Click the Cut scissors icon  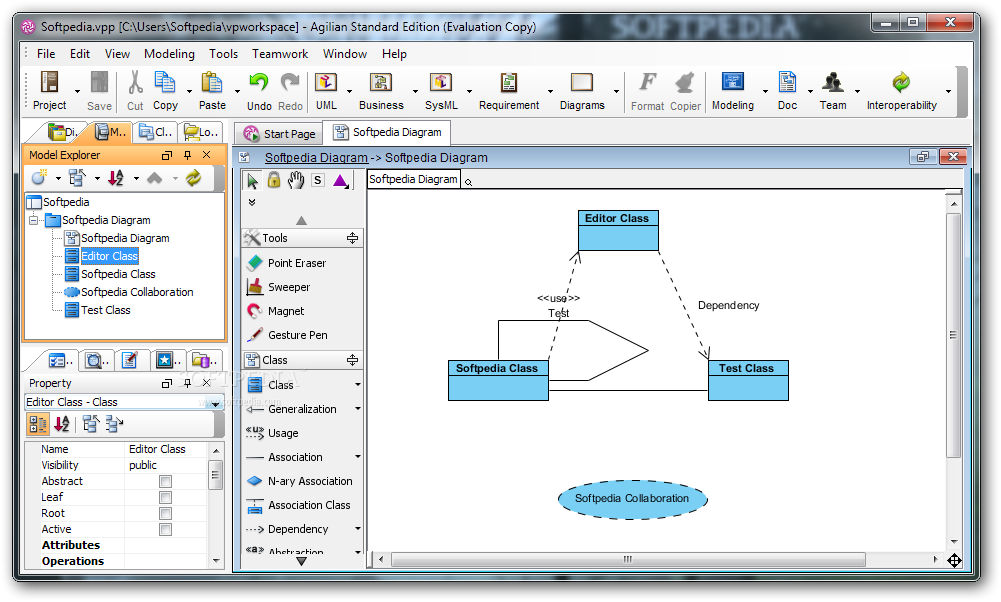135,82
